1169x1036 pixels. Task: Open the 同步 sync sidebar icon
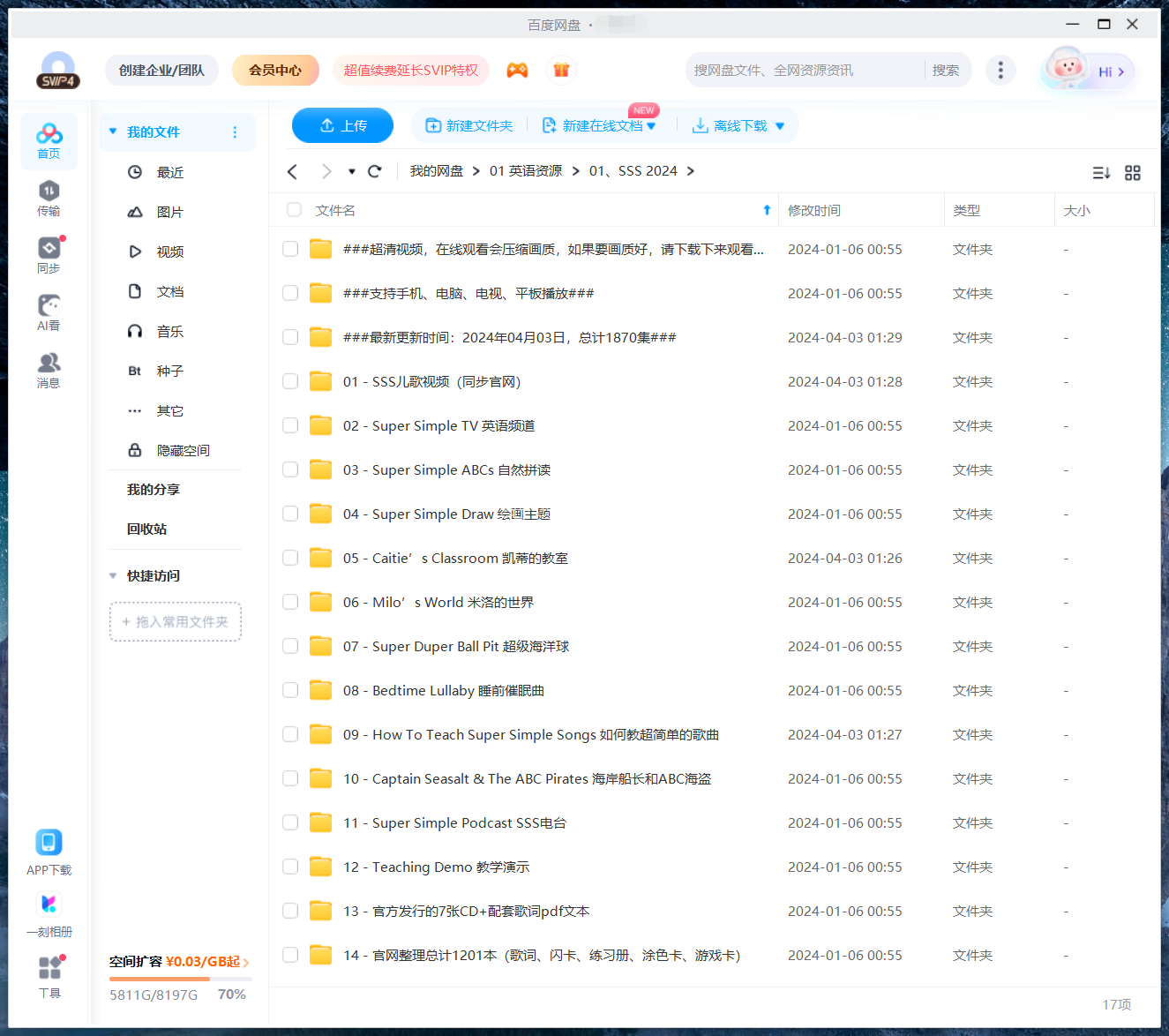pyautogui.click(x=49, y=256)
